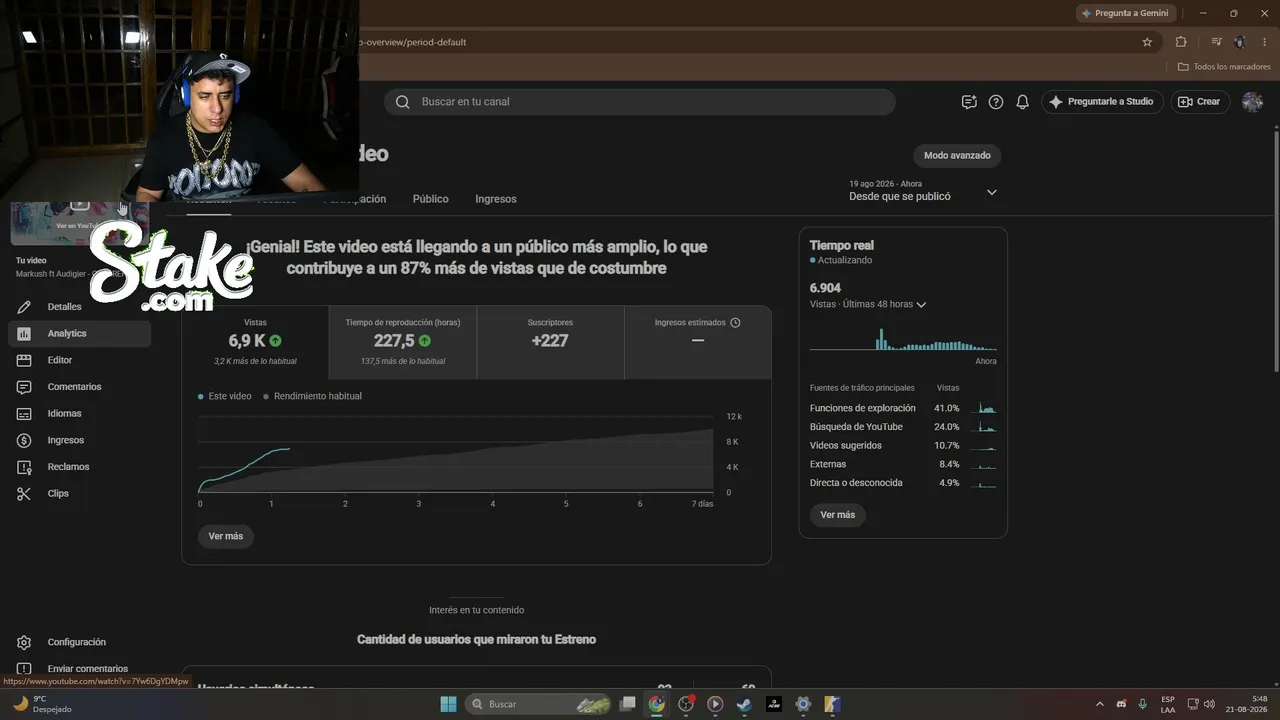Click the Idiomas subtitles icon in sidebar

point(25,413)
